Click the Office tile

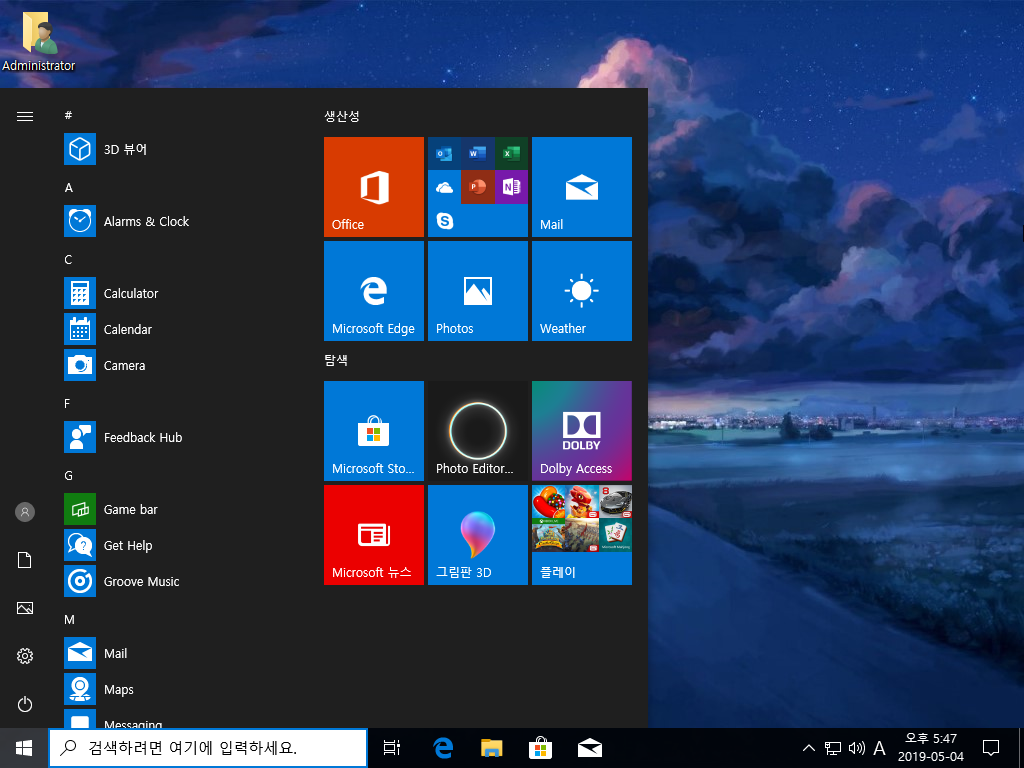click(x=374, y=187)
